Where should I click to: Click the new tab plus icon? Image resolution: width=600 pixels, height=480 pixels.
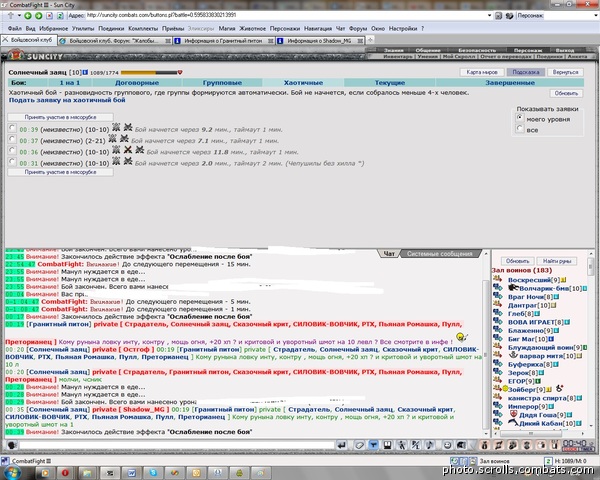coord(370,40)
